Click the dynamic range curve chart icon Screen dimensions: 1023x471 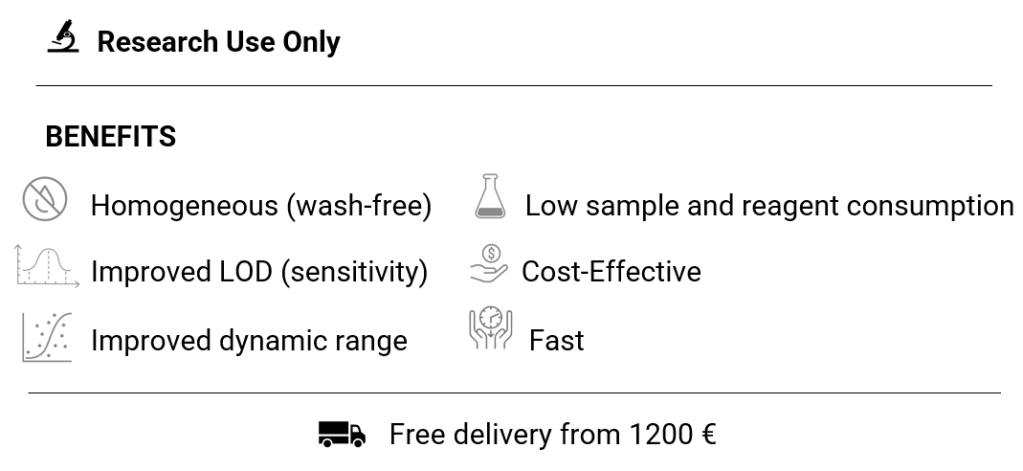47,336
